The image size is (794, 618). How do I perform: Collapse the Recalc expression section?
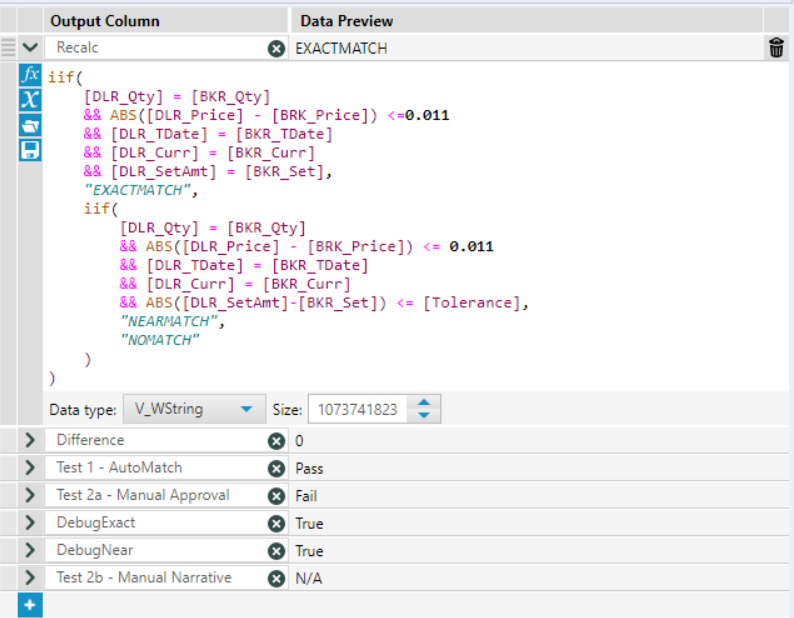(30, 48)
